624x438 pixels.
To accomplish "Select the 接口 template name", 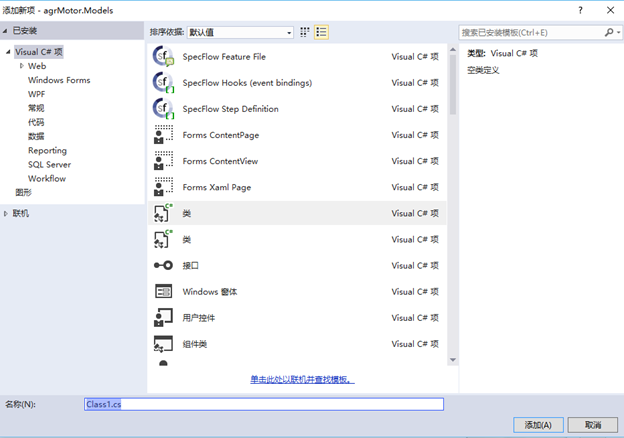I will pyautogui.click(x=190, y=265).
